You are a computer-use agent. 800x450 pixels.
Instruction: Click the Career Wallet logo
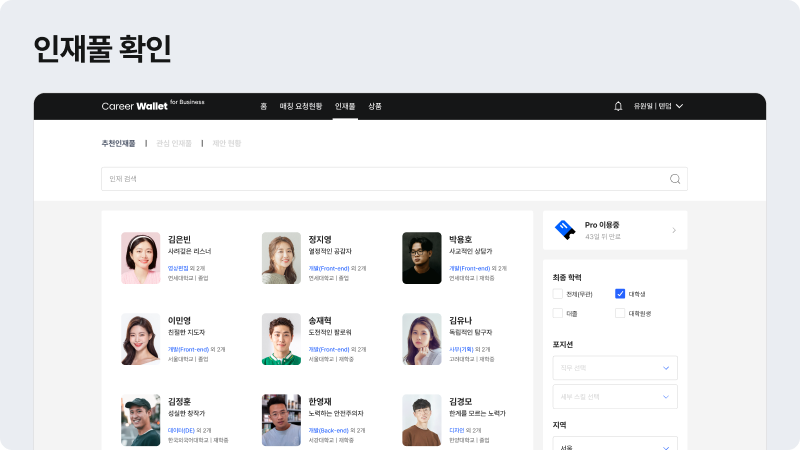[153, 105]
